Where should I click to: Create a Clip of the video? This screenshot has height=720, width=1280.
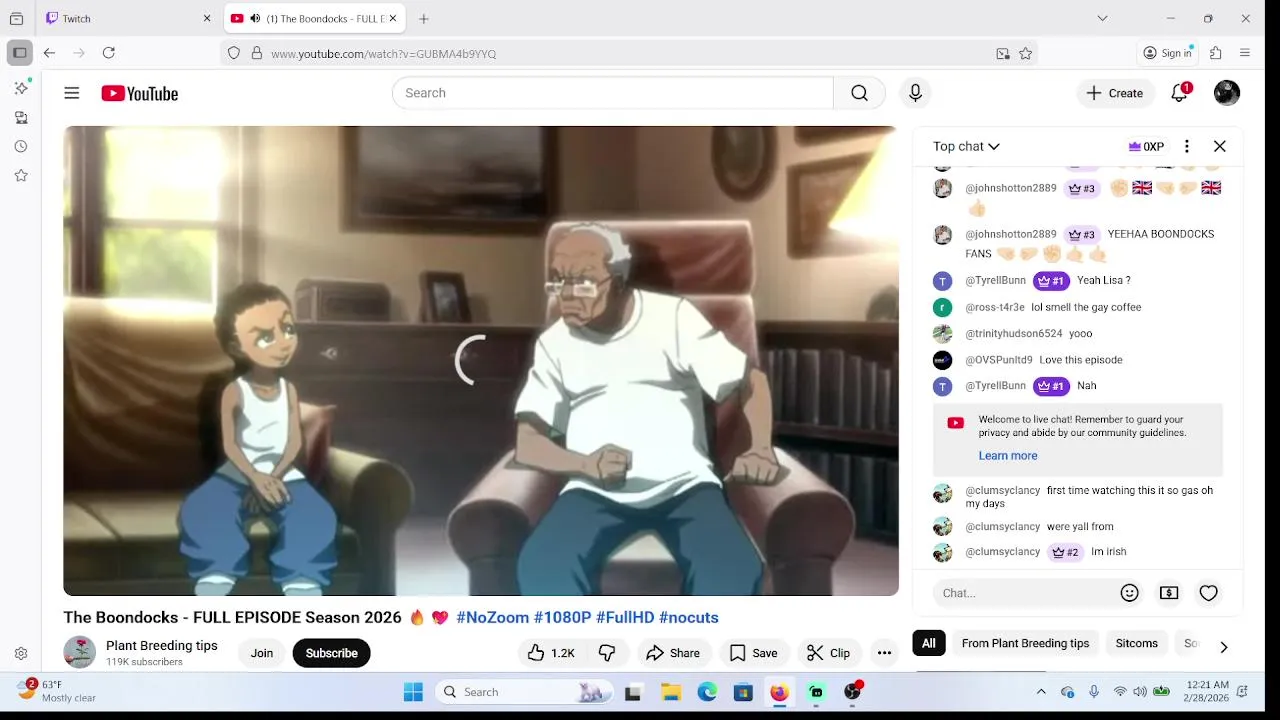[828, 653]
